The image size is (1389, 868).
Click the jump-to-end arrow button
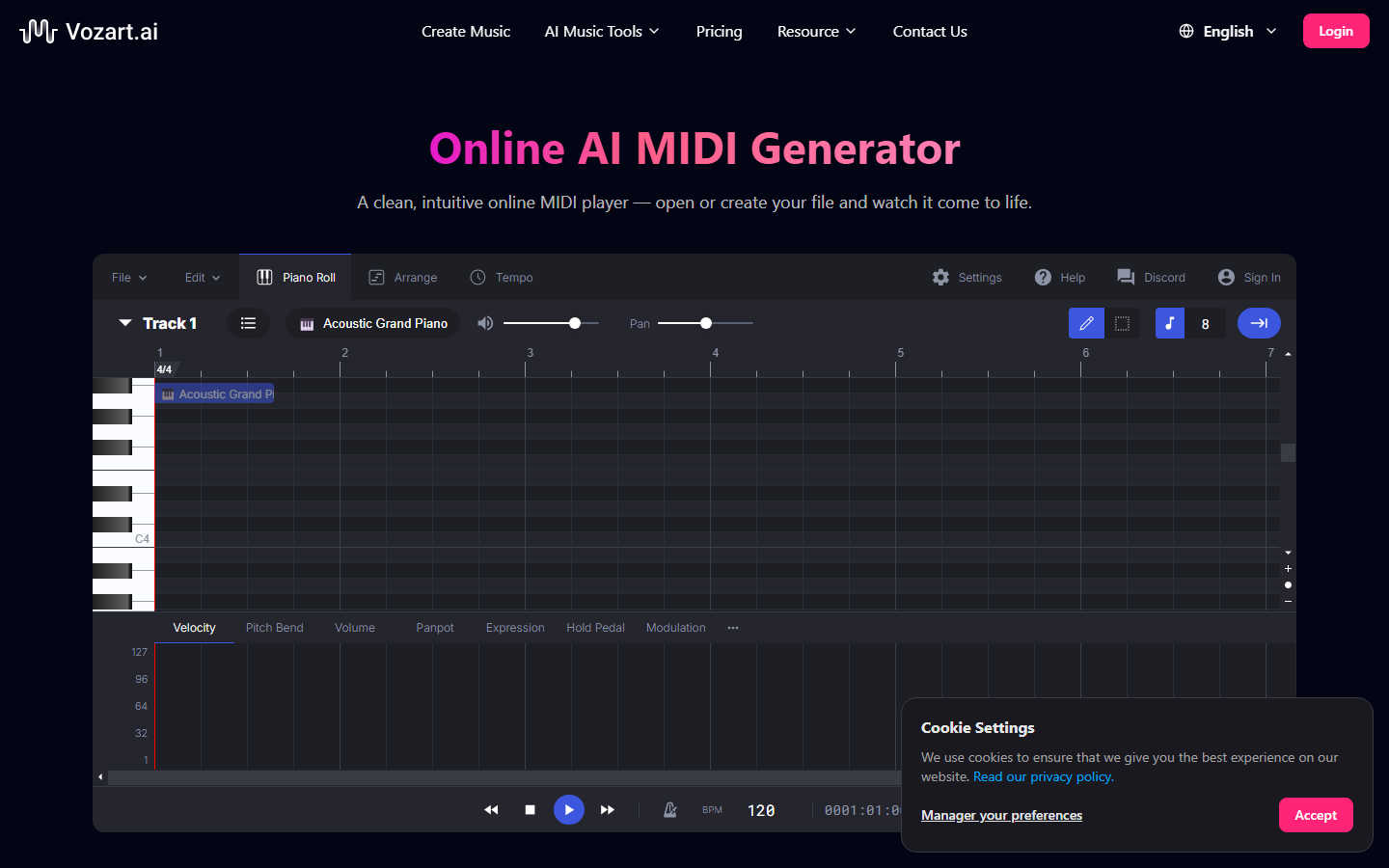1259,323
